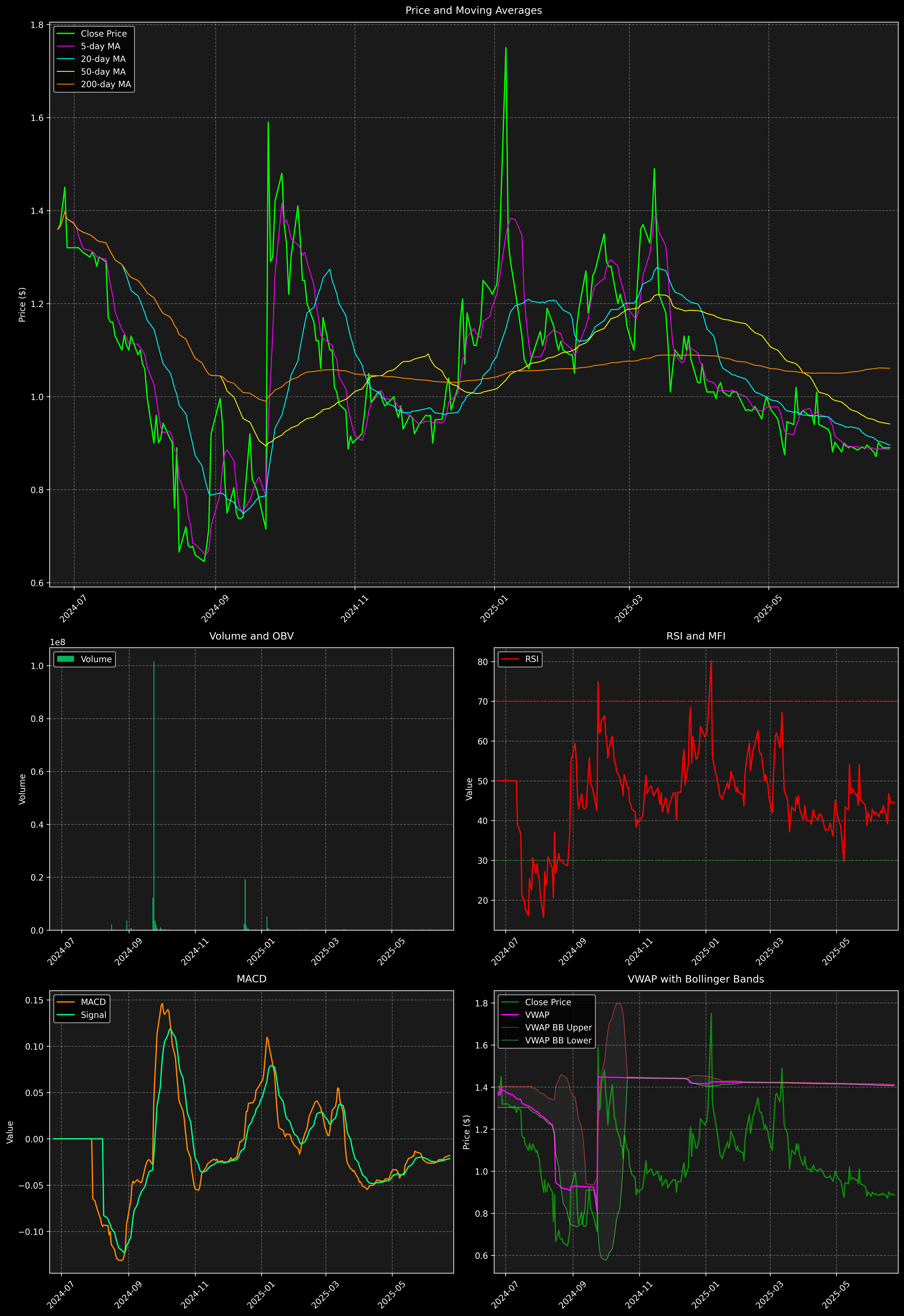Viewport: 904px width, 1316px height.
Task: Select the '200-day MA' legend entry
Action: tap(94, 84)
